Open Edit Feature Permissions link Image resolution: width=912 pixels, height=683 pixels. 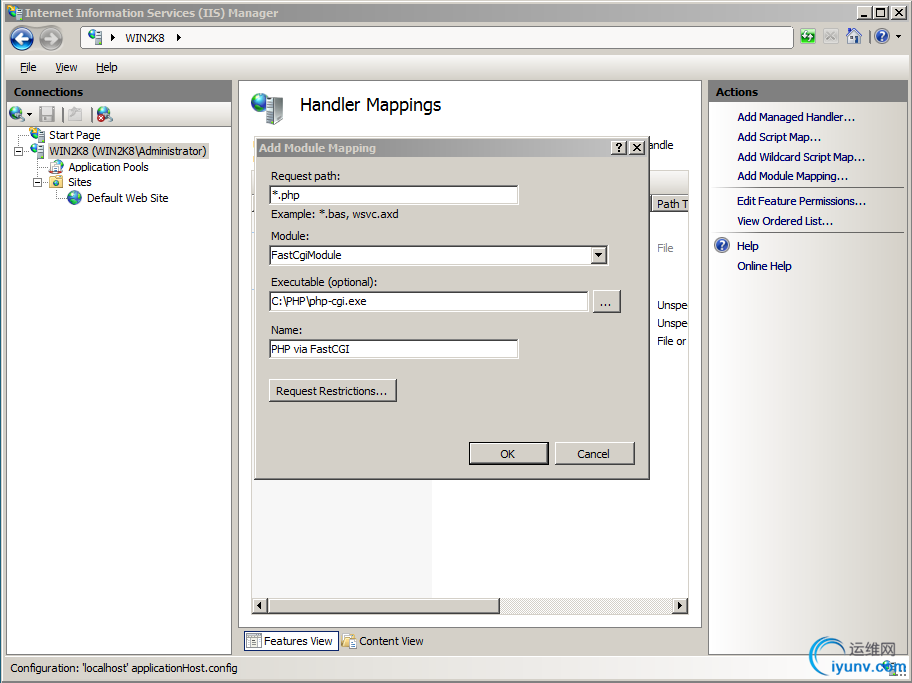click(x=801, y=201)
